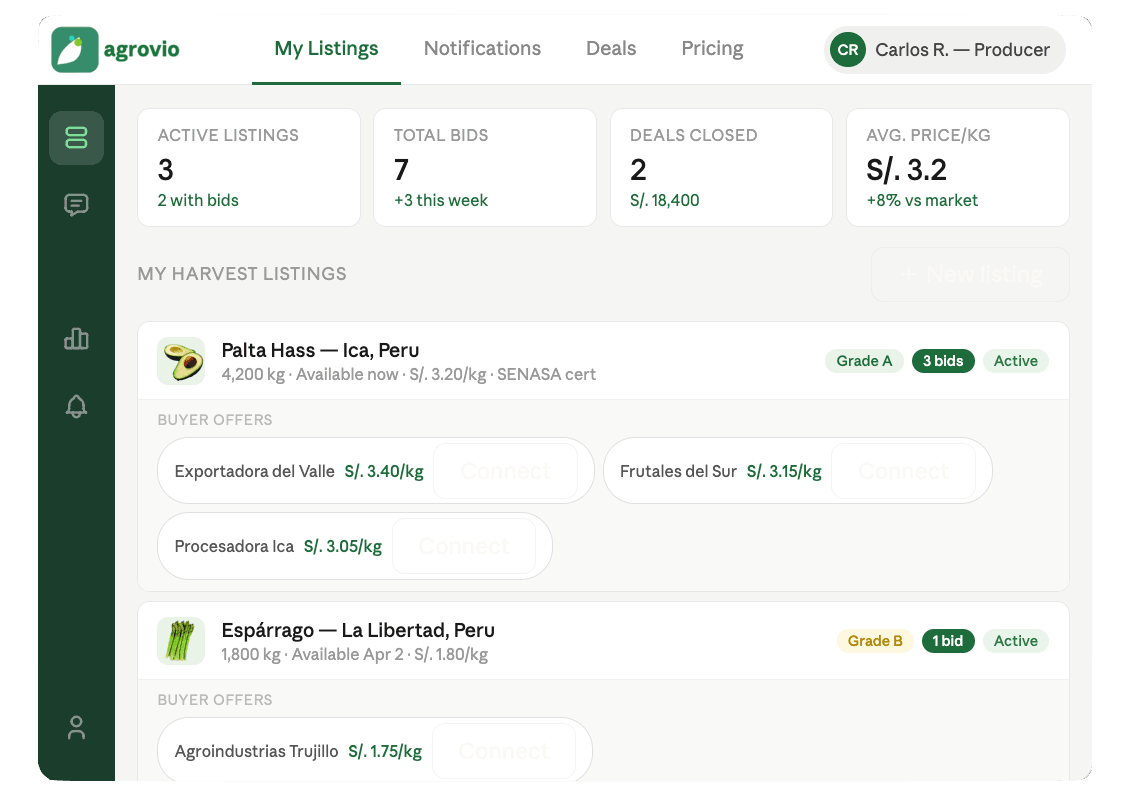The image size is (1128, 804).
Task: Open the Carlos R. — Producer account menu
Action: (x=945, y=50)
